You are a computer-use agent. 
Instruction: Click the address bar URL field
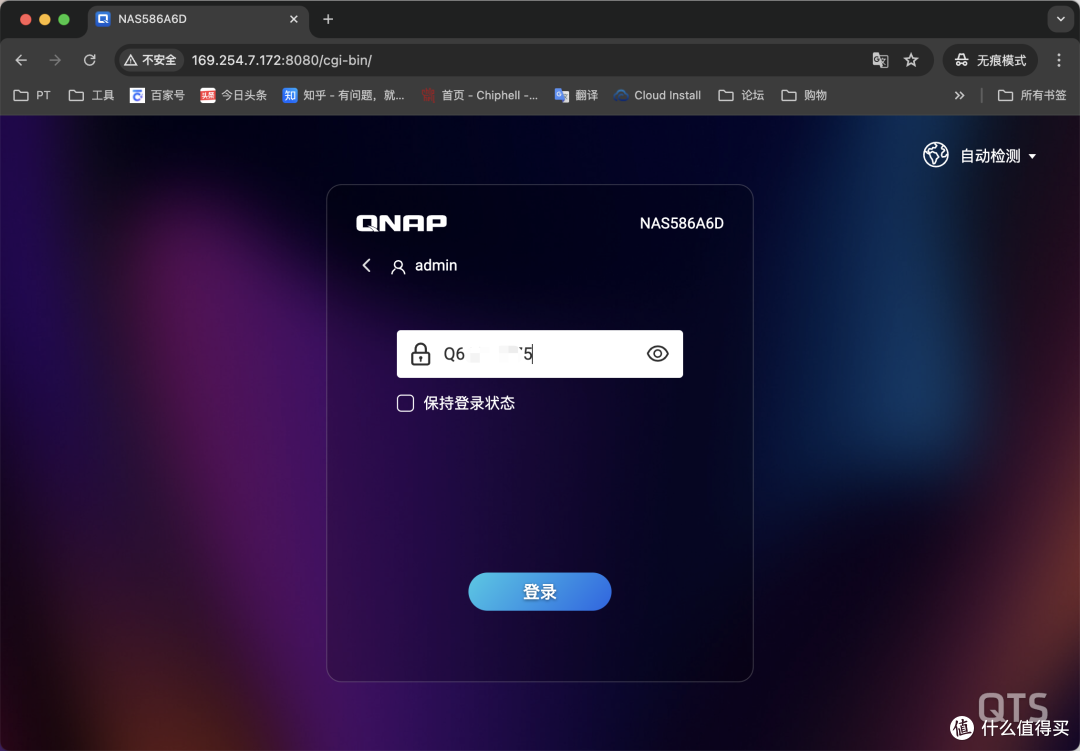(x=523, y=61)
